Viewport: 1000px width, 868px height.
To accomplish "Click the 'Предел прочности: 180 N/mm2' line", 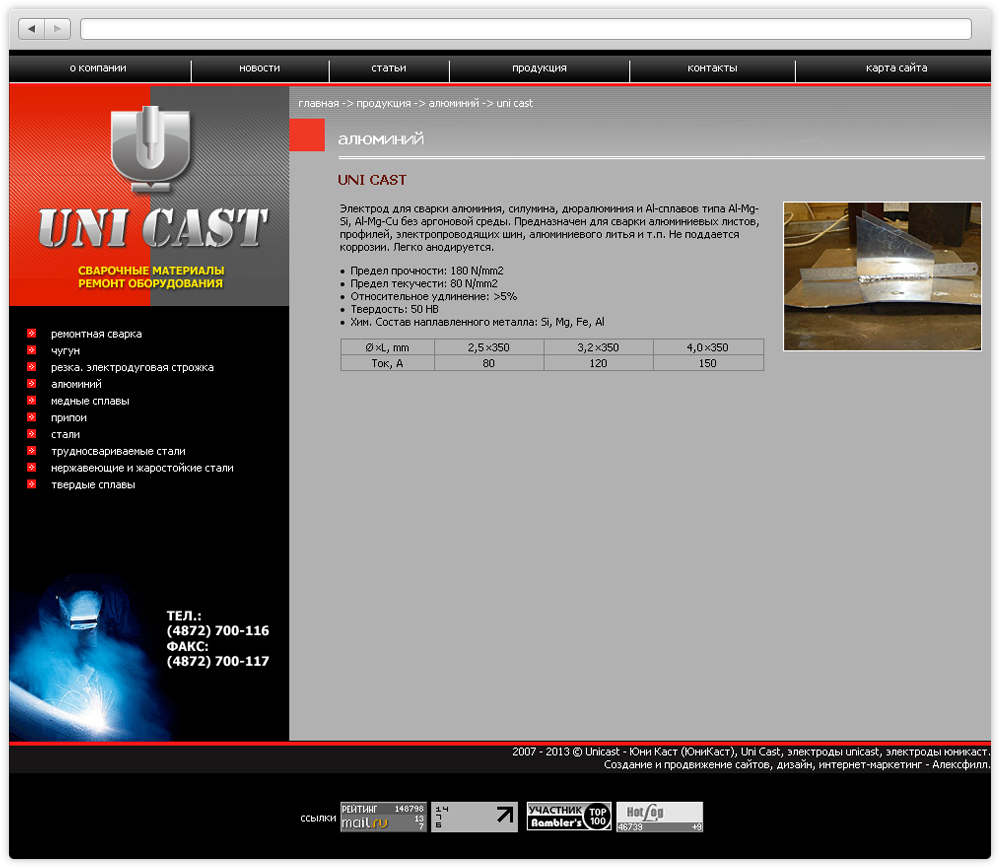I will coord(427,271).
